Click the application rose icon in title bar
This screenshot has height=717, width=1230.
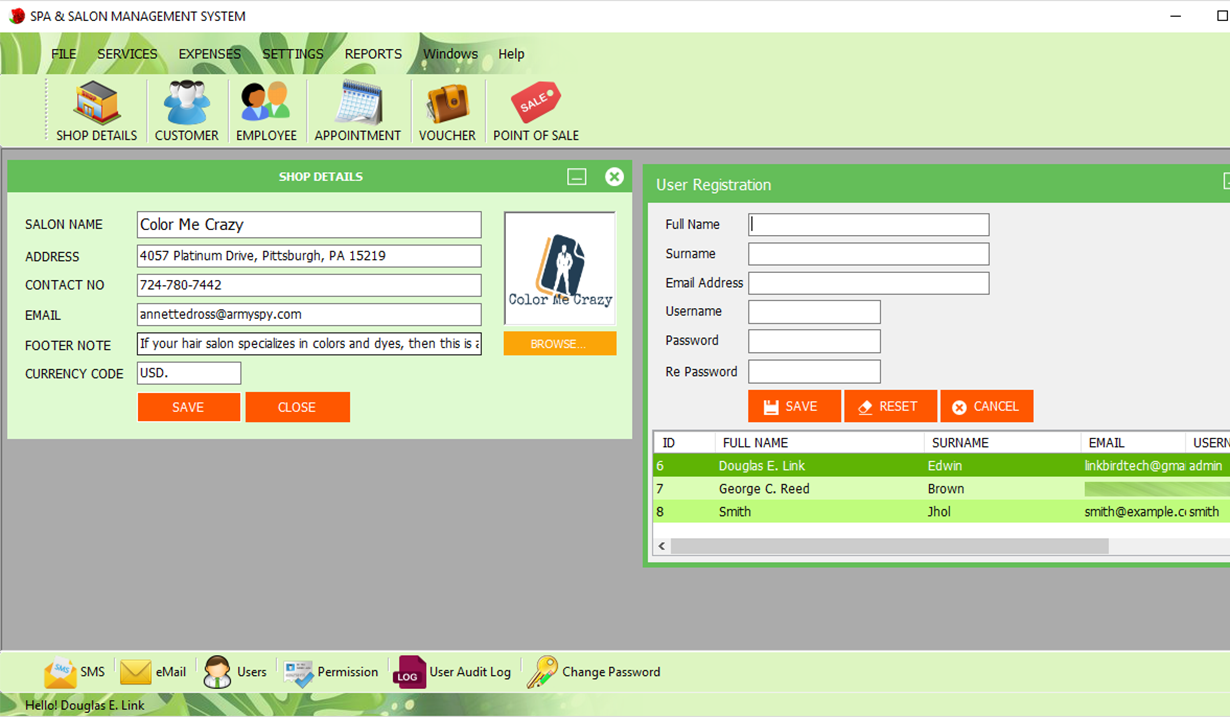click(17, 16)
